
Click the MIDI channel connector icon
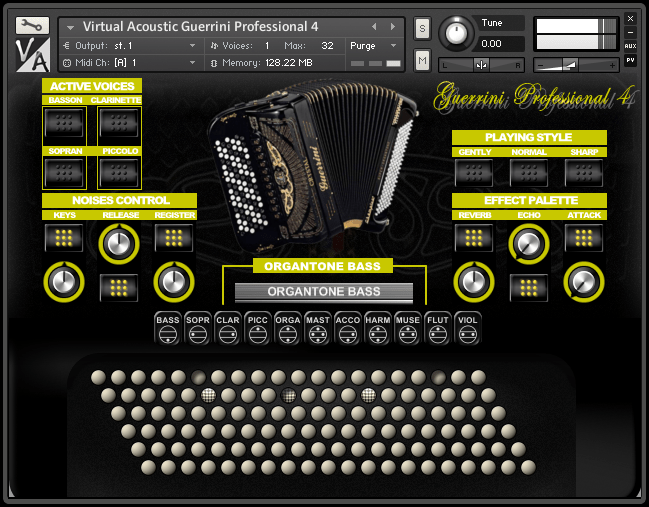tap(67, 63)
